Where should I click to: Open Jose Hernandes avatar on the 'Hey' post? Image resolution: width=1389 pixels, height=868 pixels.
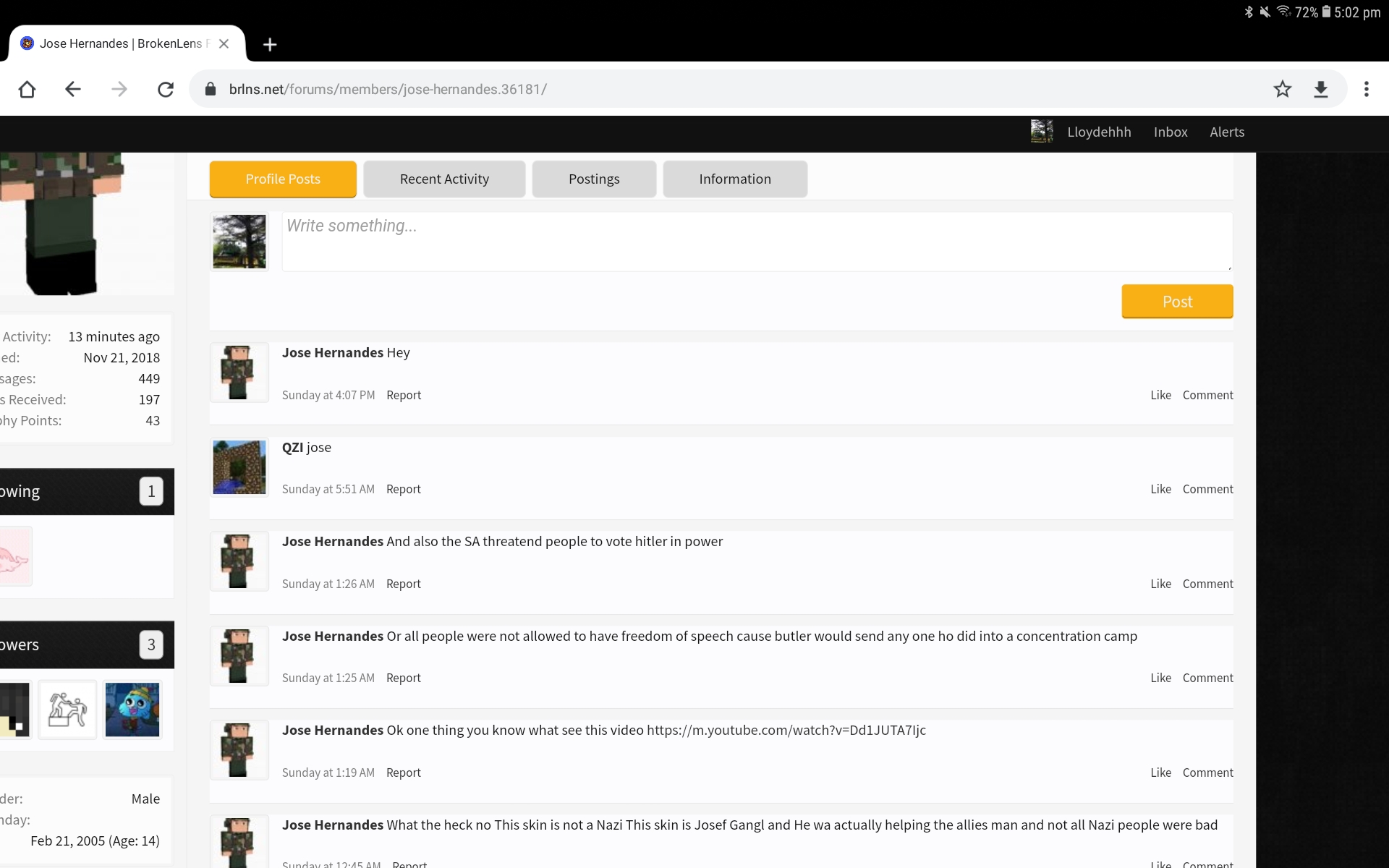(239, 373)
